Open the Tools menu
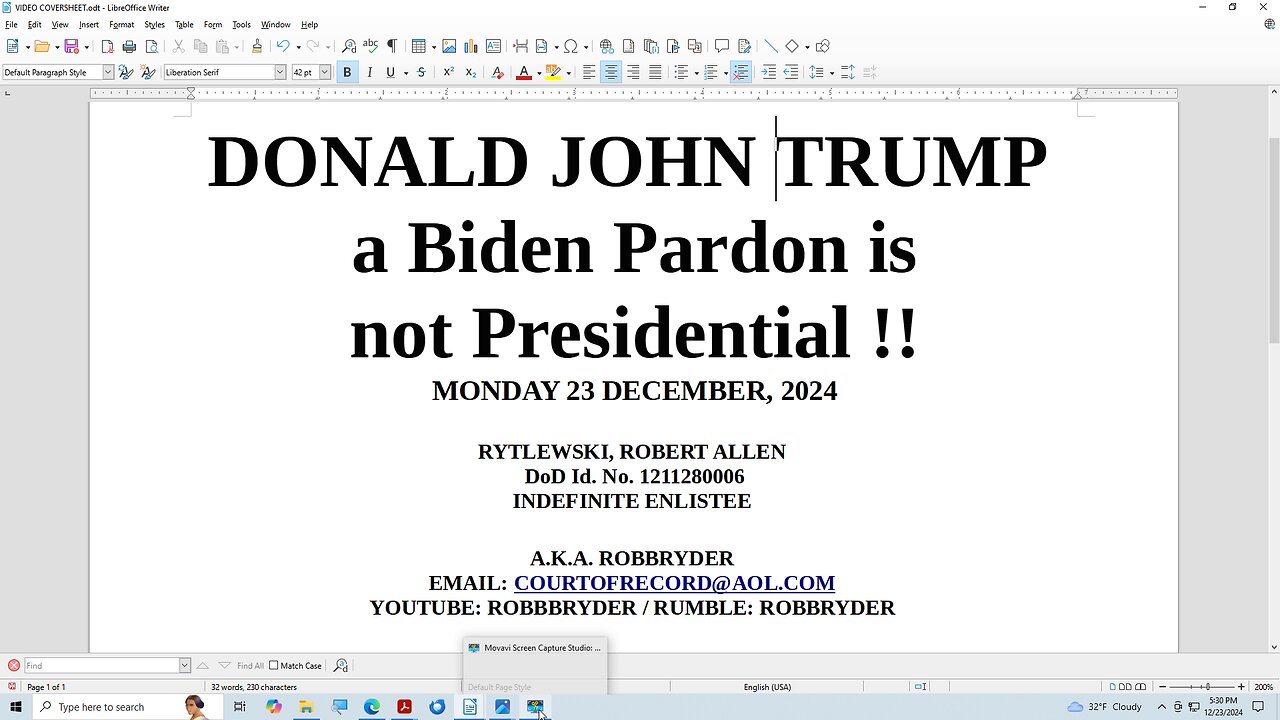This screenshot has height=720, width=1280. pyautogui.click(x=241, y=25)
